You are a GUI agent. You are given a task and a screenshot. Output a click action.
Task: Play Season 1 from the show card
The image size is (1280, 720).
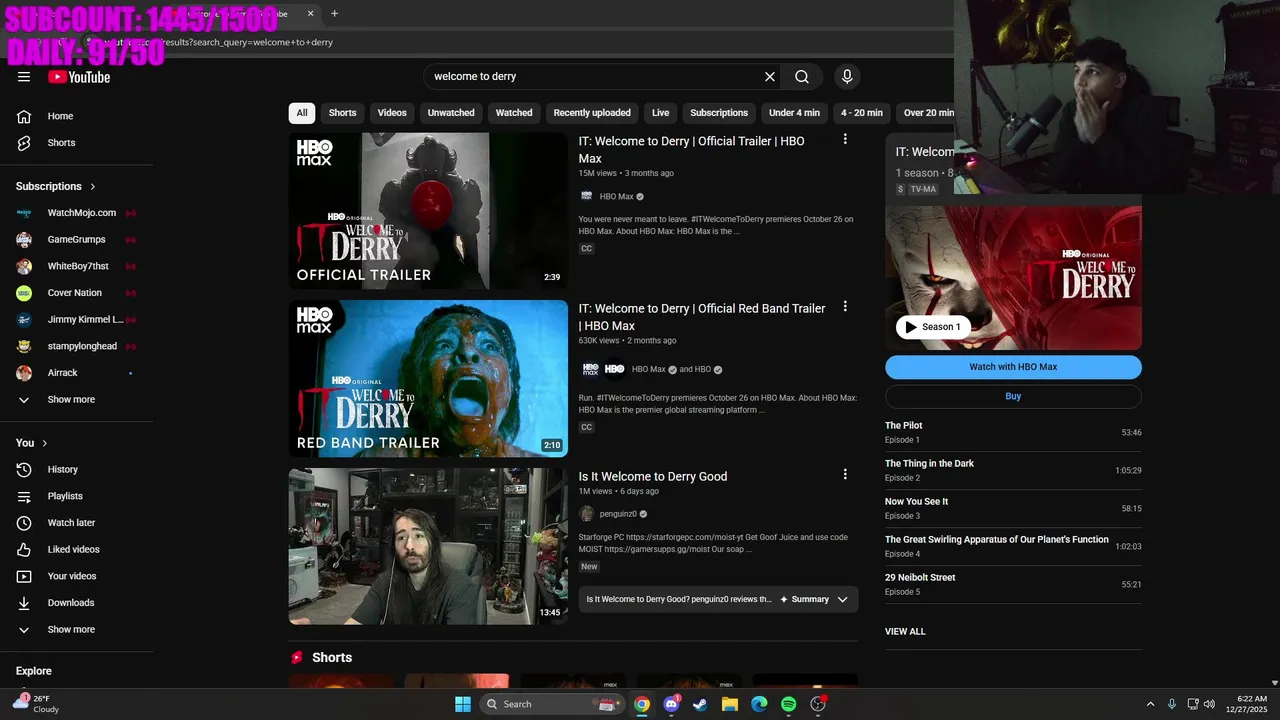933,327
